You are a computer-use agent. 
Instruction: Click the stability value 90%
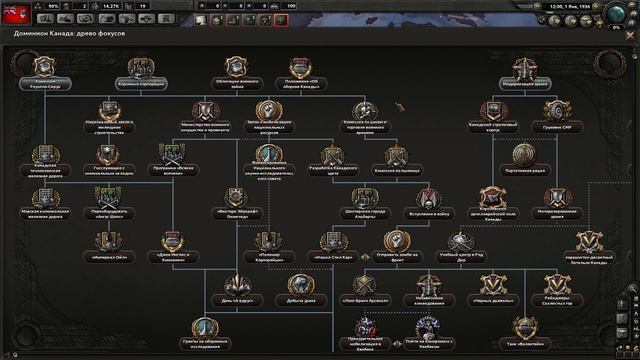pyautogui.click(x=53, y=6)
